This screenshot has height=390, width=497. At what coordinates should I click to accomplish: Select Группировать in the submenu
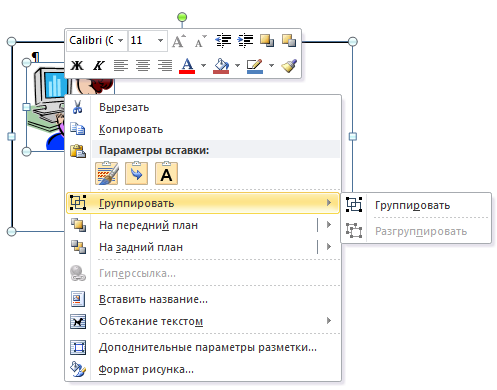coord(416,205)
